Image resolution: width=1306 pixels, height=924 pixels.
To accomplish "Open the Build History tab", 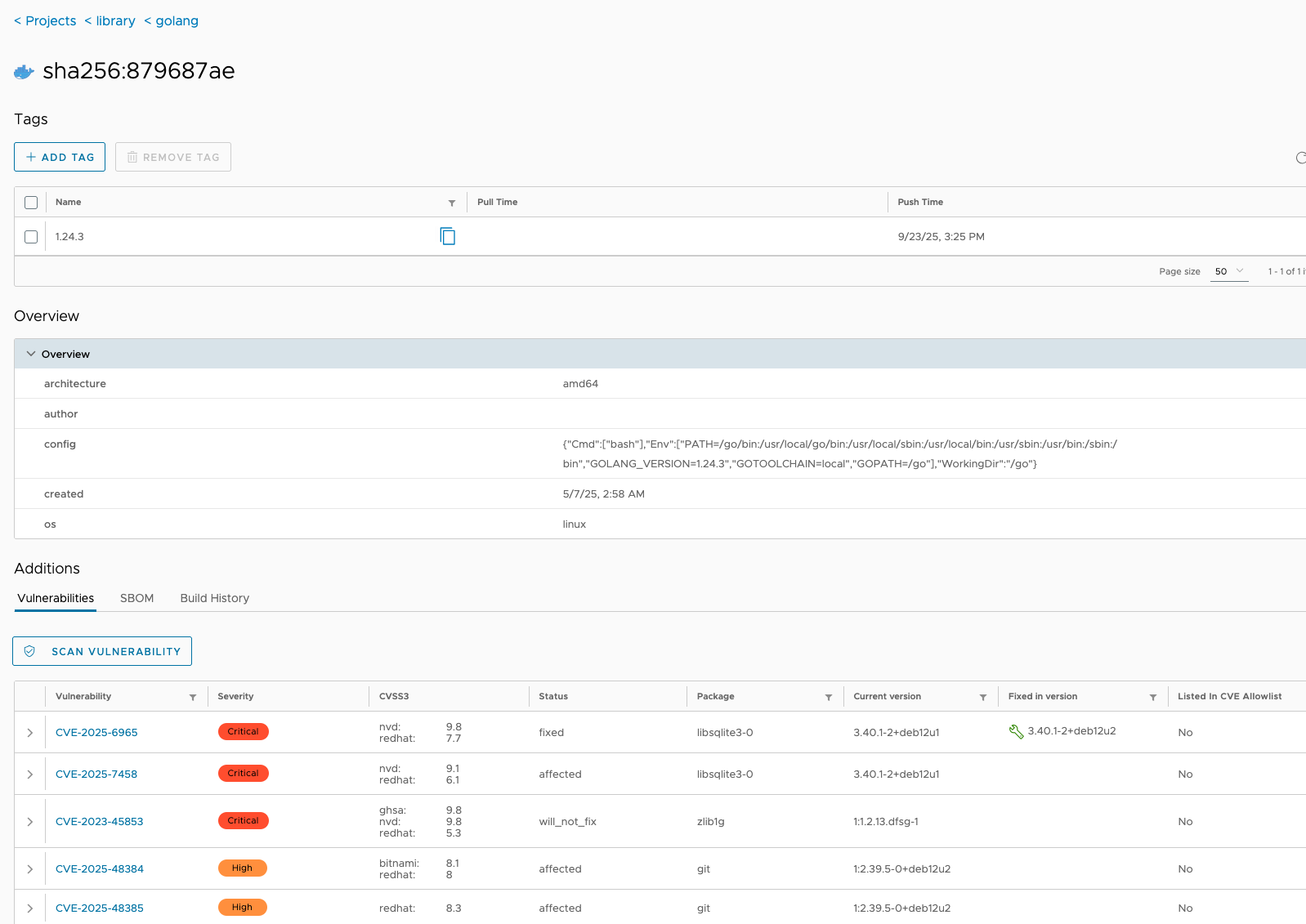I will 214,598.
